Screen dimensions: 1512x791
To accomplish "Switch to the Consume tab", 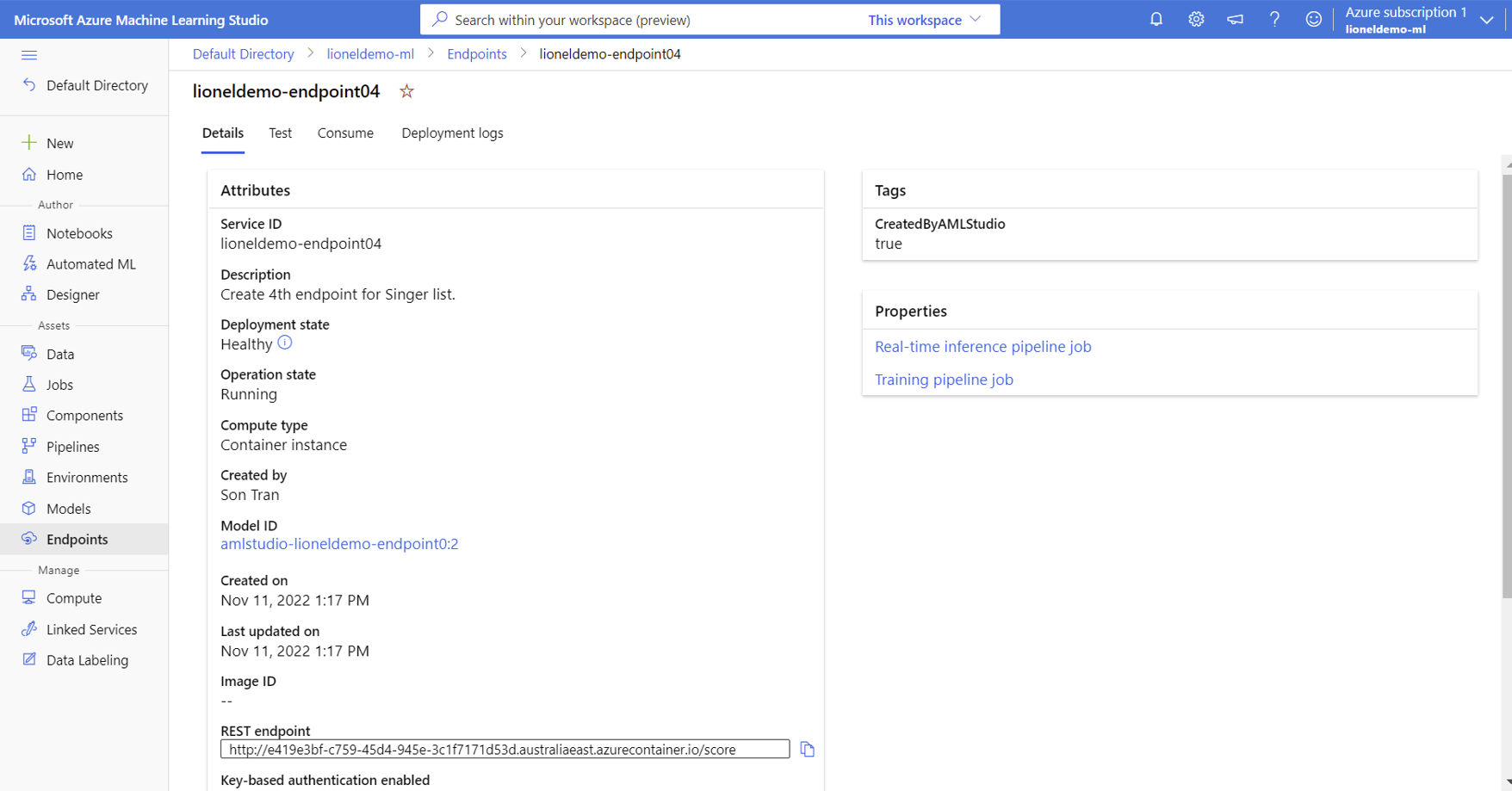I will pyautogui.click(x=345, y=133).
